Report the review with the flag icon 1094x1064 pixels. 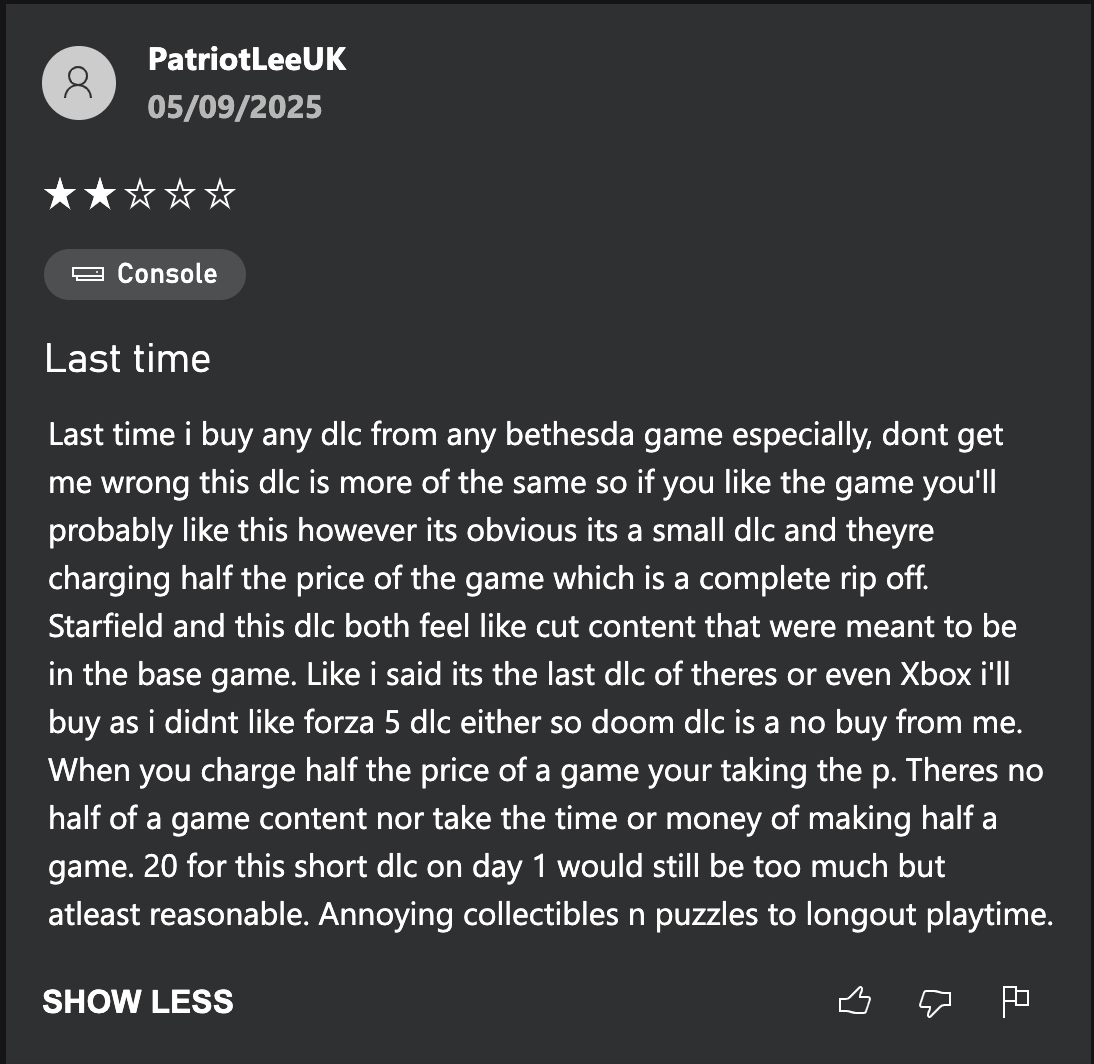pos(1015,999)
